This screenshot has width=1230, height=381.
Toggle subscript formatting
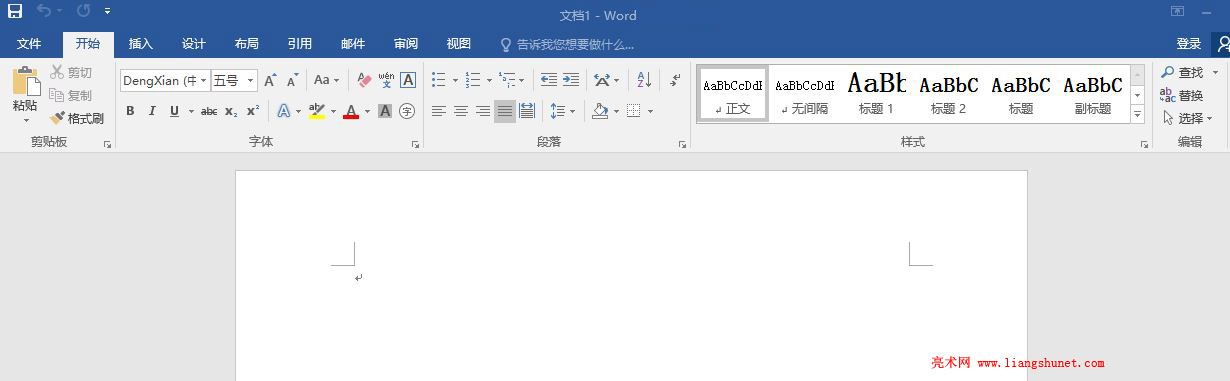231,111
